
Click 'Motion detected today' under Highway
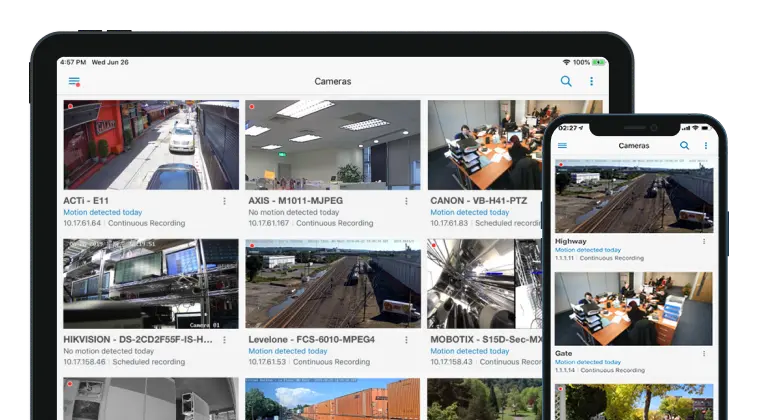pyautogui.click(x=588, y=250)
